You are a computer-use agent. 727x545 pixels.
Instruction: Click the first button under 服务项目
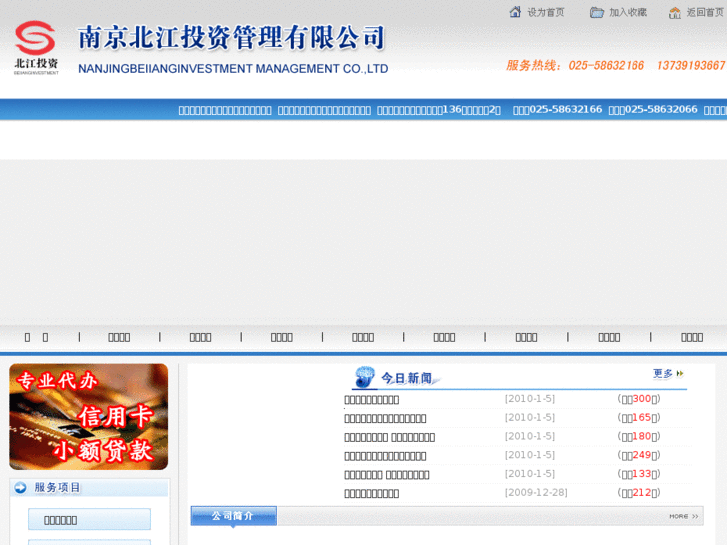pyautogui.click(x=89, y=519)
